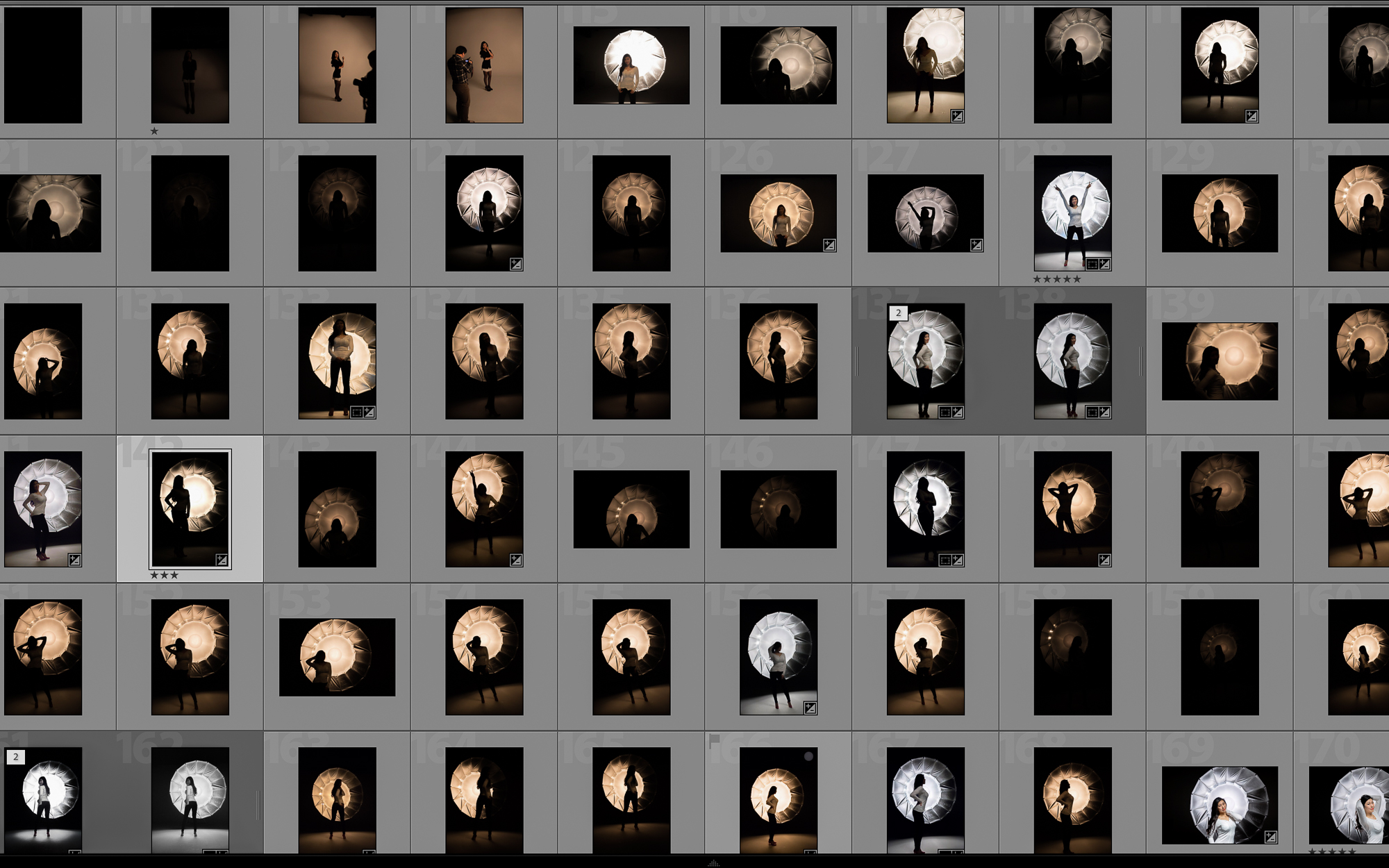Open adjustments badge on photo 144
This screenshot has width=1389, height=868.
coord(516,560)
